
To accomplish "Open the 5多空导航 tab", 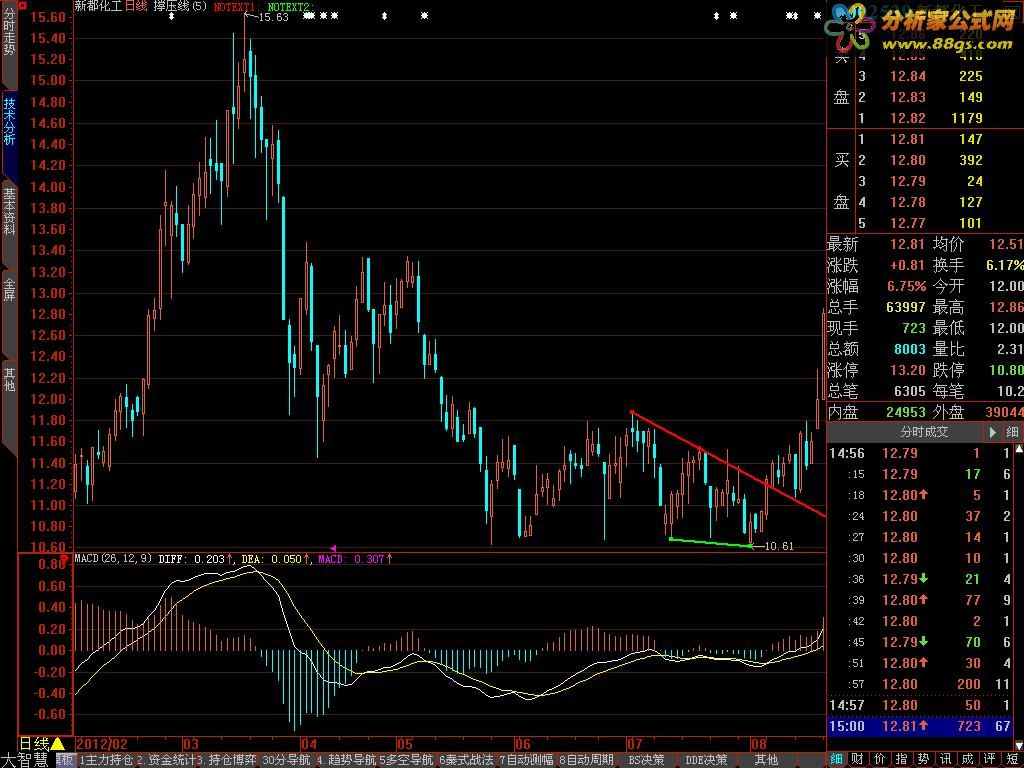I will 406,760.
